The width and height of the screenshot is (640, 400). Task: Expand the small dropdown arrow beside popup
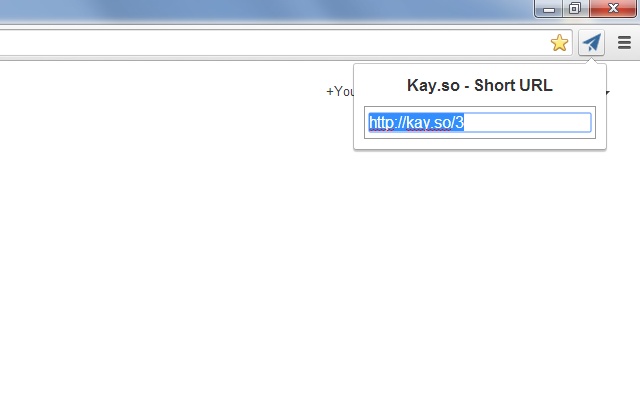[608, 93]
